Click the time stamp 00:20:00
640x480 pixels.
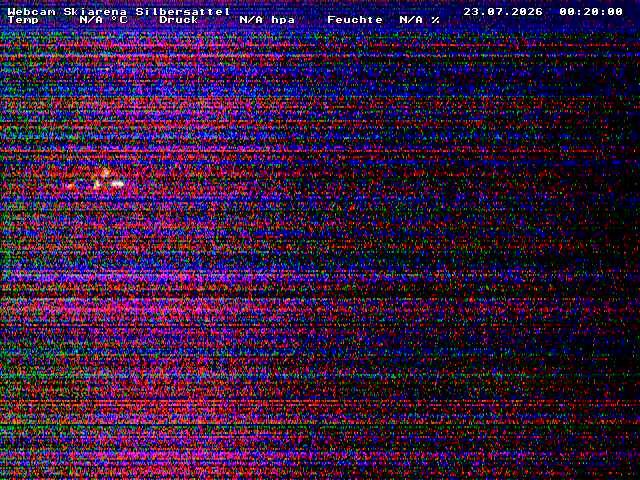[591, 11]
